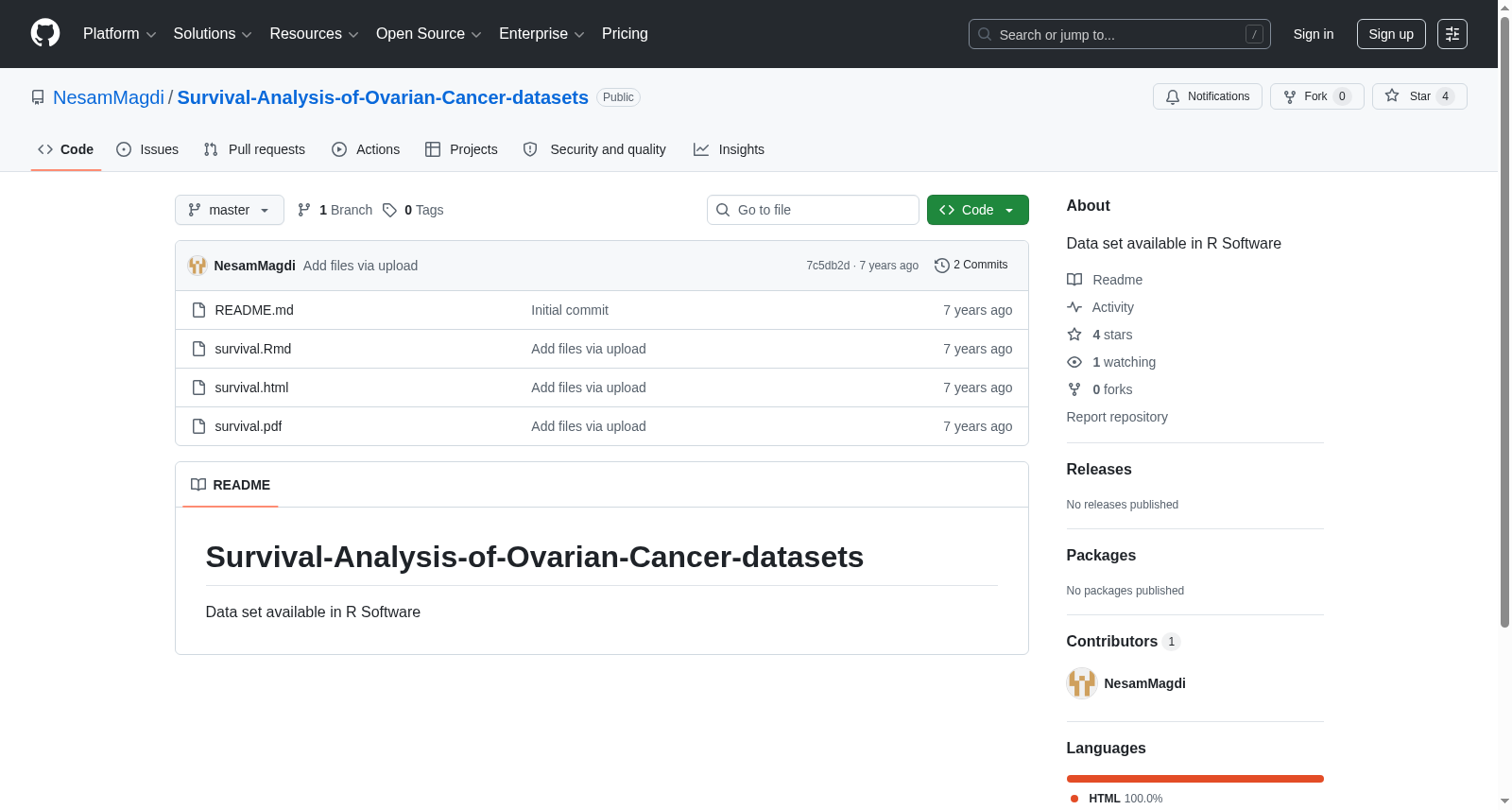Focus the Go to file field
1512x810 pixels.
pos(813,210)
